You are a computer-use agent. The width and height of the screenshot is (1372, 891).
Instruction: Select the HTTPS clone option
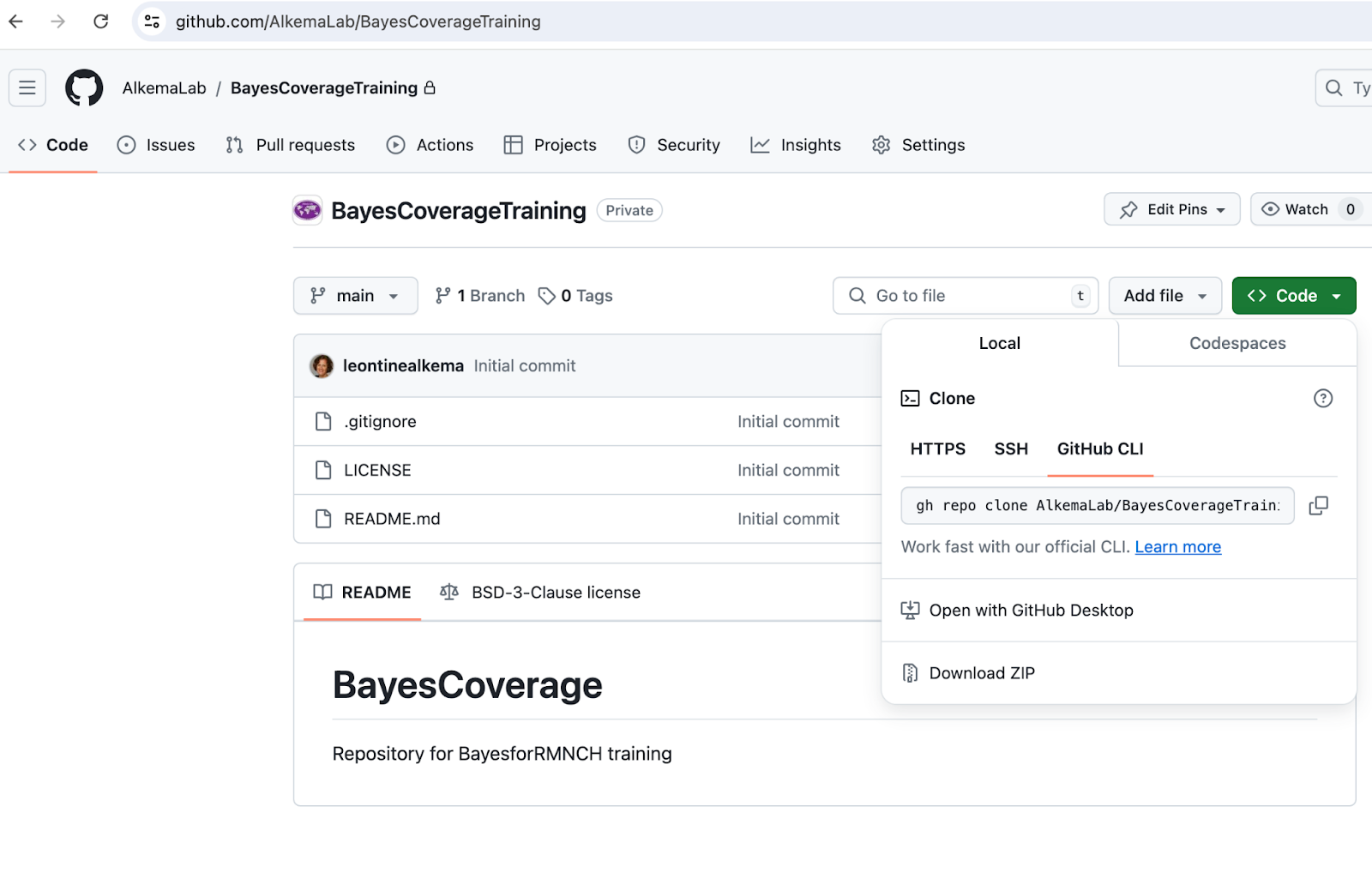(x=937, y=449)
